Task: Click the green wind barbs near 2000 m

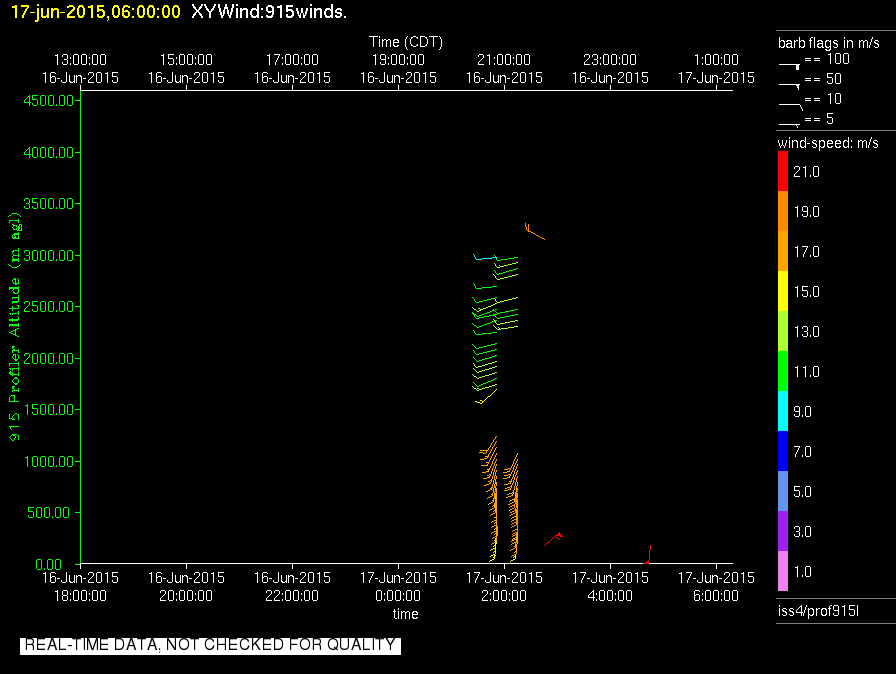Action: tap(485, 367)
